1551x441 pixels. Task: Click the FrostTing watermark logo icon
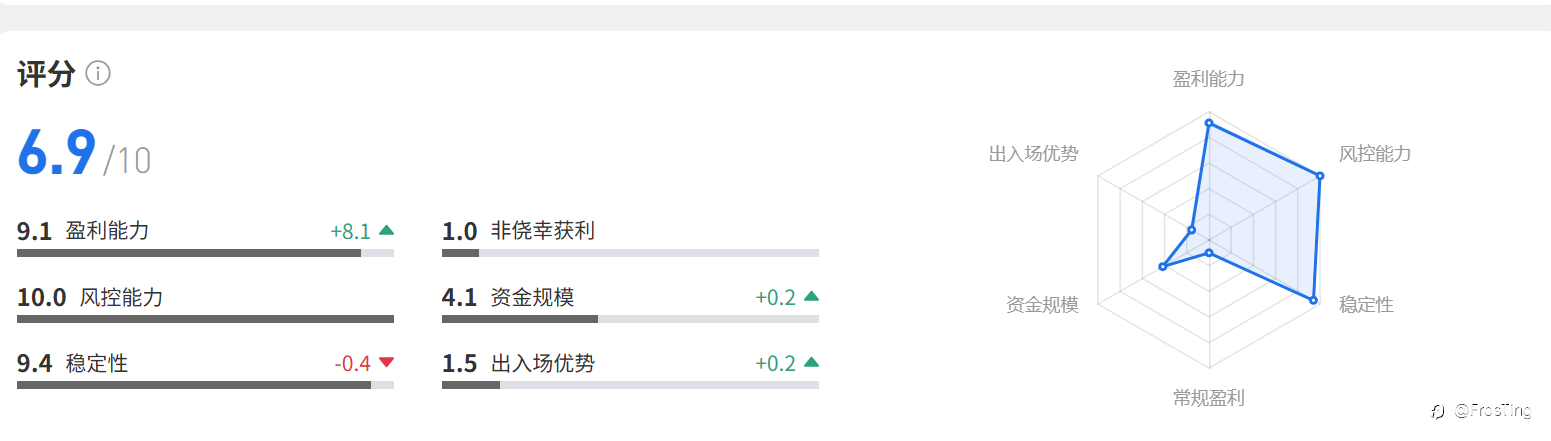[1437, 411]
